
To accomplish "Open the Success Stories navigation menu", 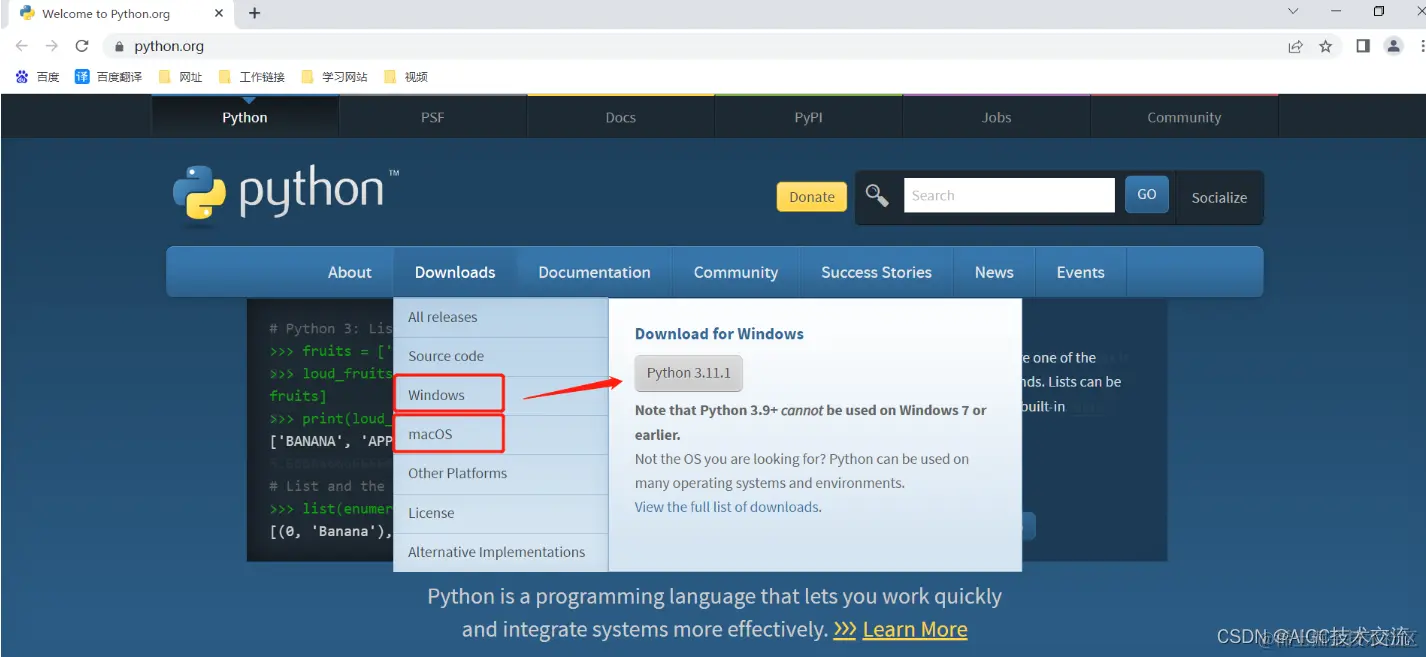I will click(x=876, y=272).
